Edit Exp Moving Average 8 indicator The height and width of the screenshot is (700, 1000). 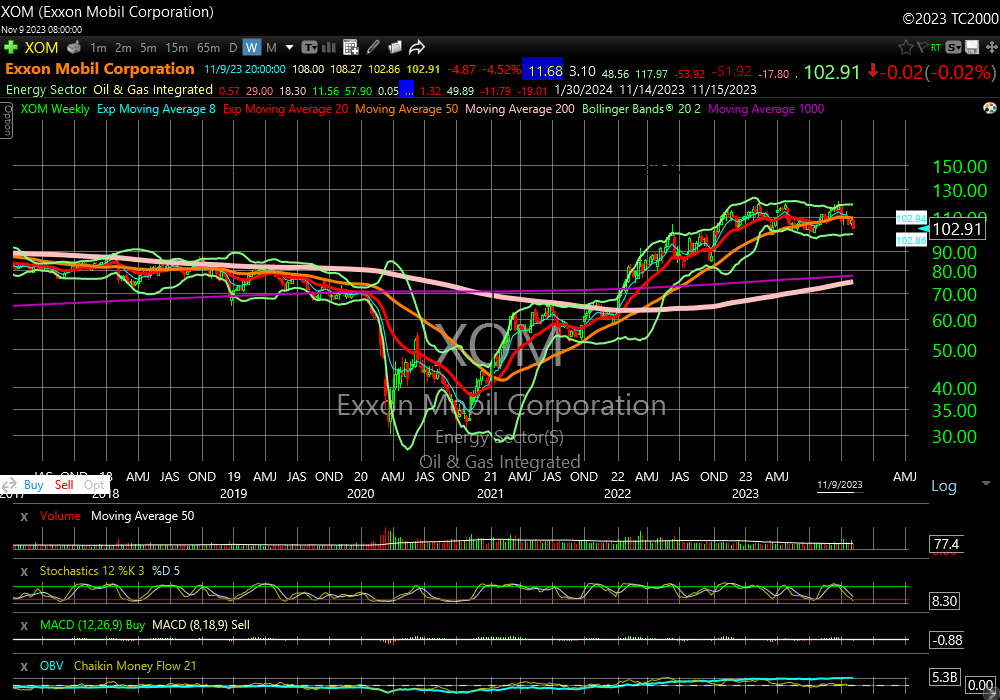[156, 109]
